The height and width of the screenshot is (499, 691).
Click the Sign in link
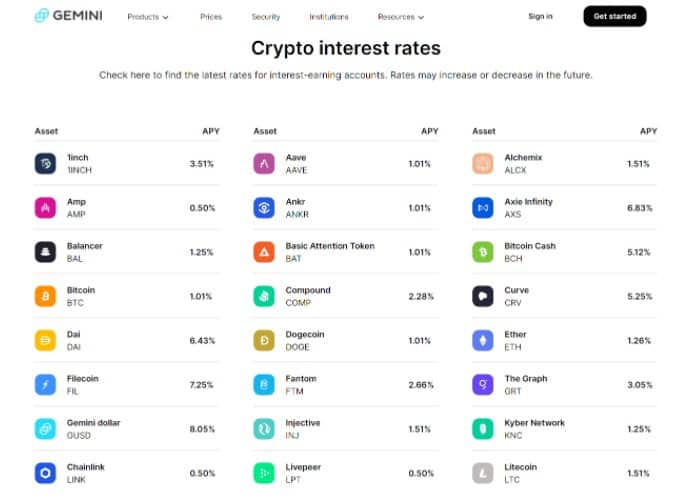(540, 16)
